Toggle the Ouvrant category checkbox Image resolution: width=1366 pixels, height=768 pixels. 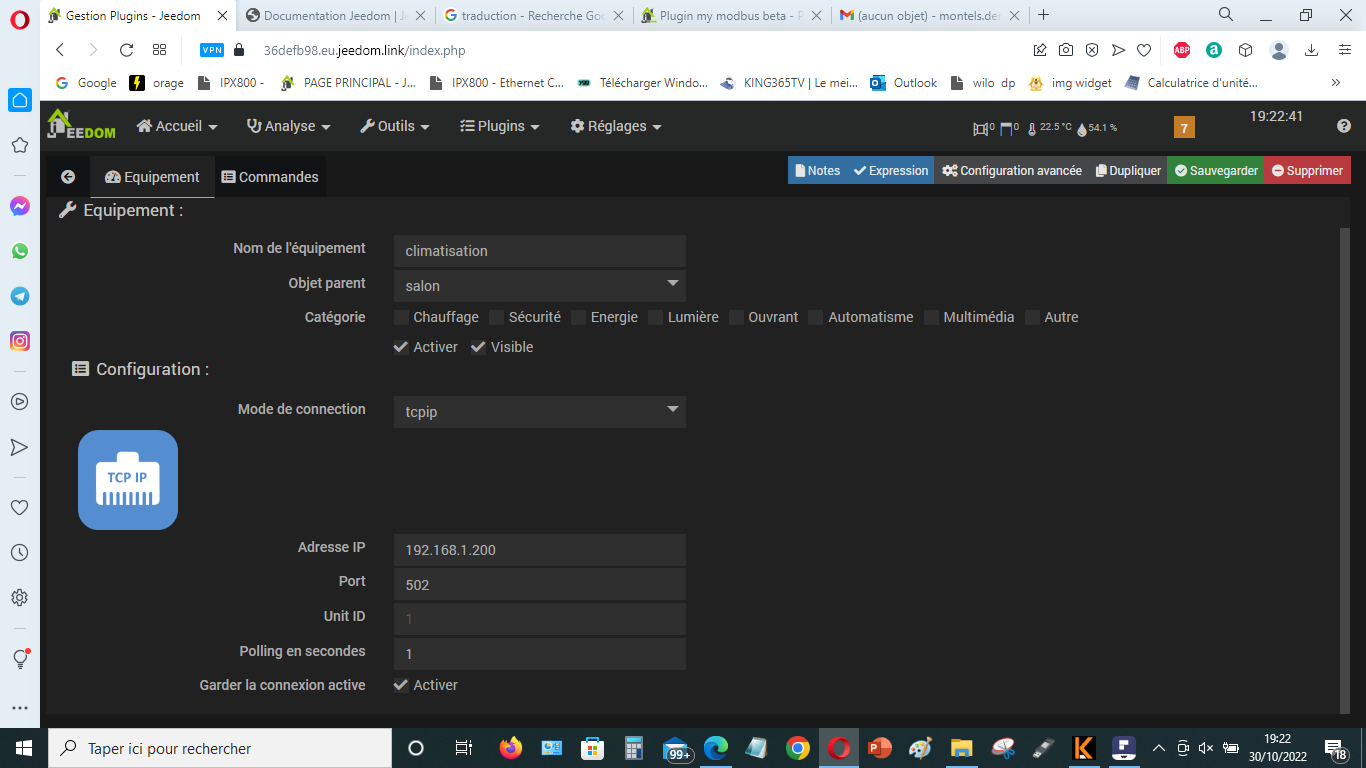click(x=737, y=317)
